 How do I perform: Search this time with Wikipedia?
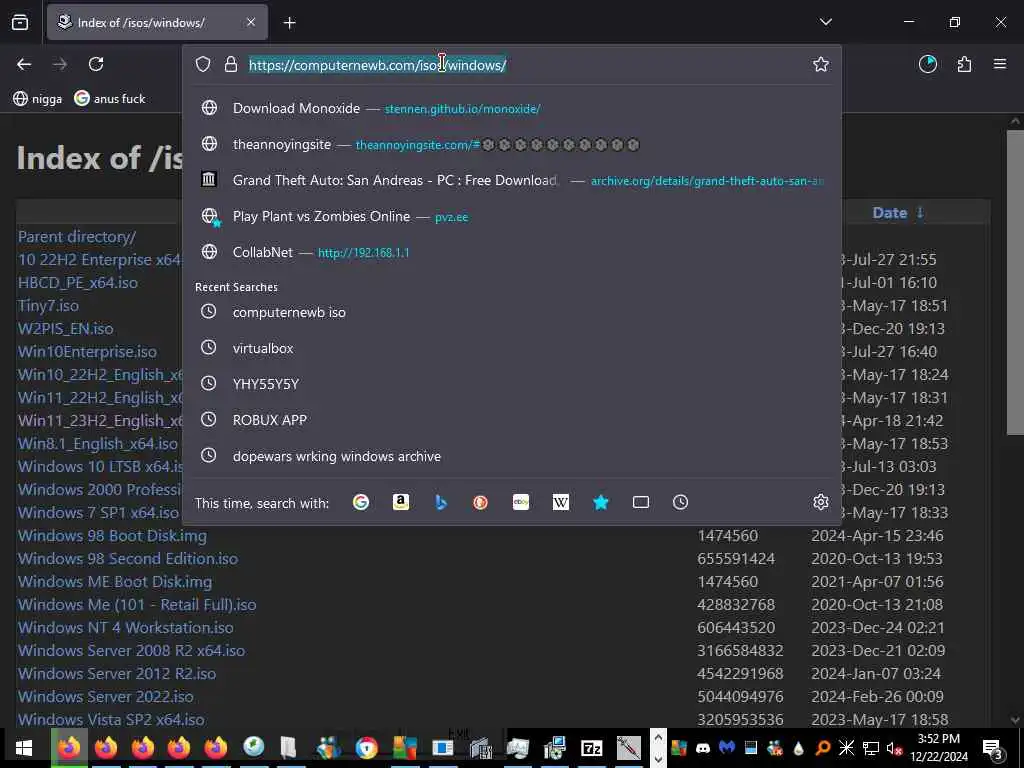(561, 502)
